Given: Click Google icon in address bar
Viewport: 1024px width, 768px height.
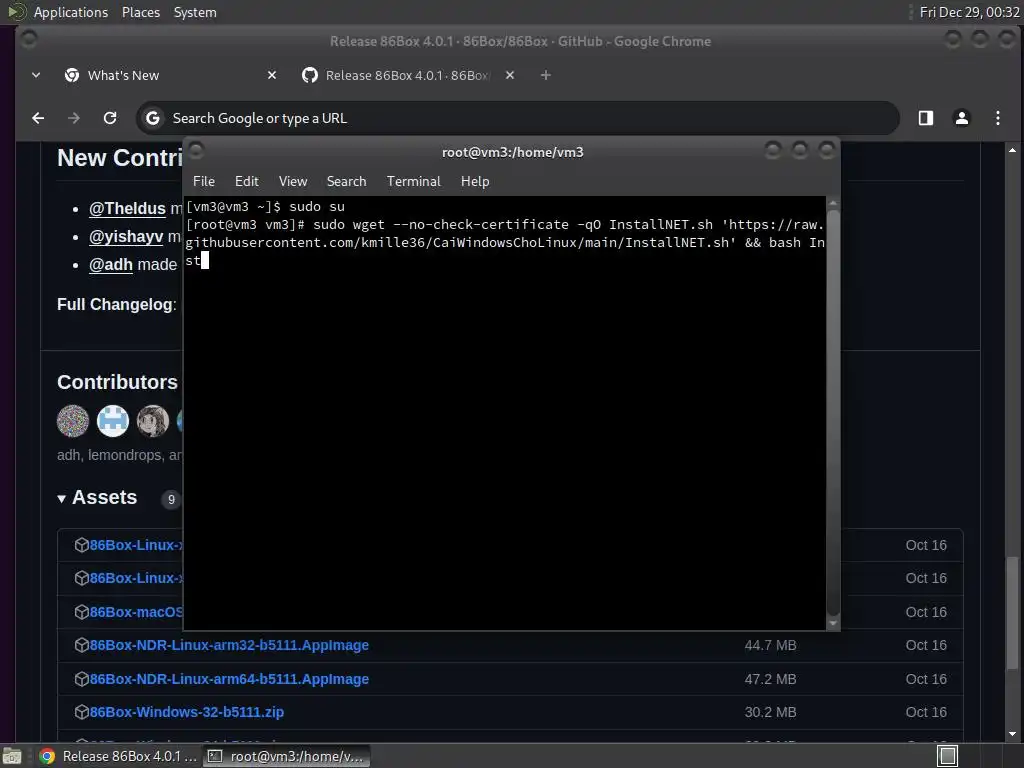Looking at the screenshot, I should tap(153, 118).
